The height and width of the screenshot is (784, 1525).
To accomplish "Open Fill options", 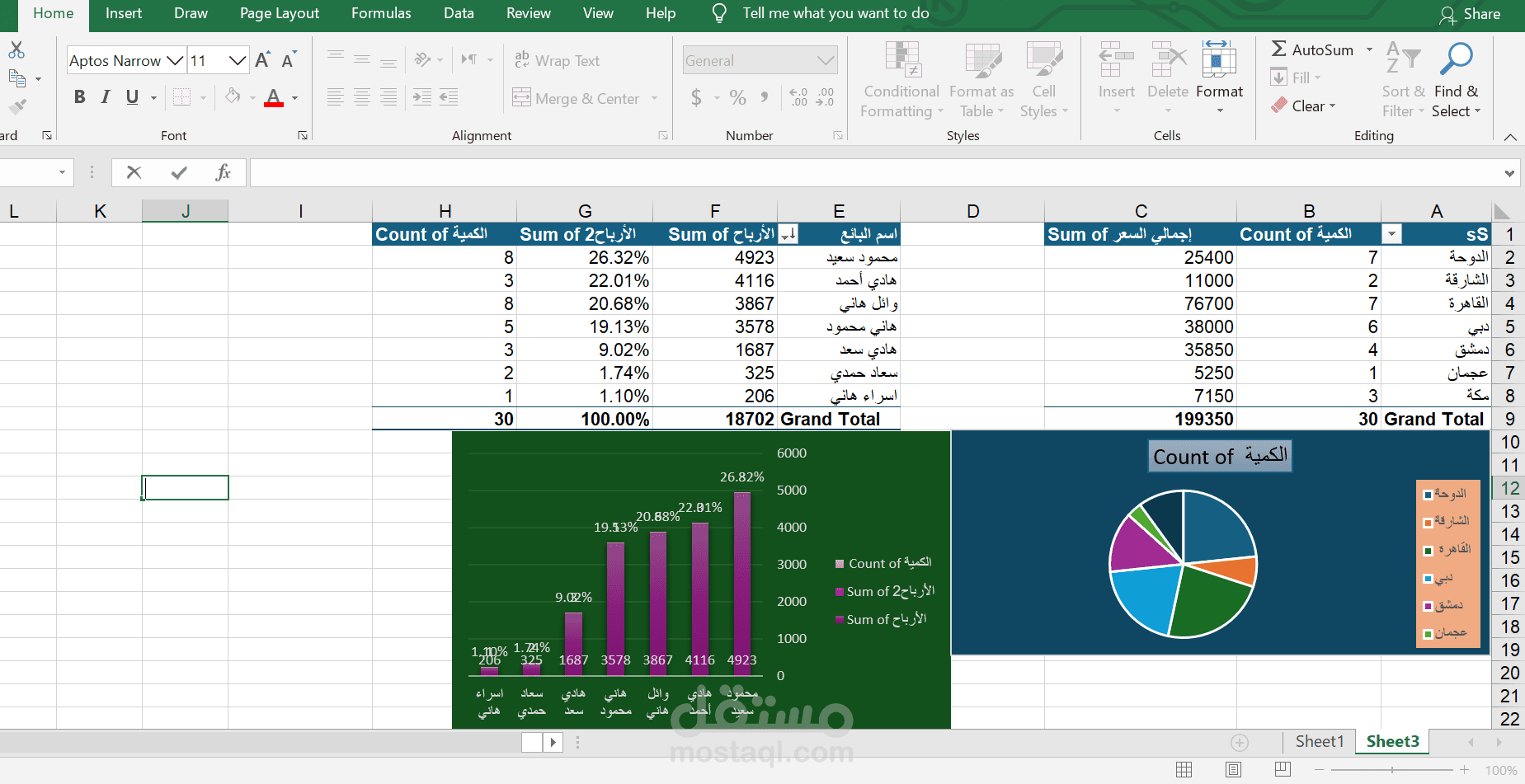I will (1297, 77).
